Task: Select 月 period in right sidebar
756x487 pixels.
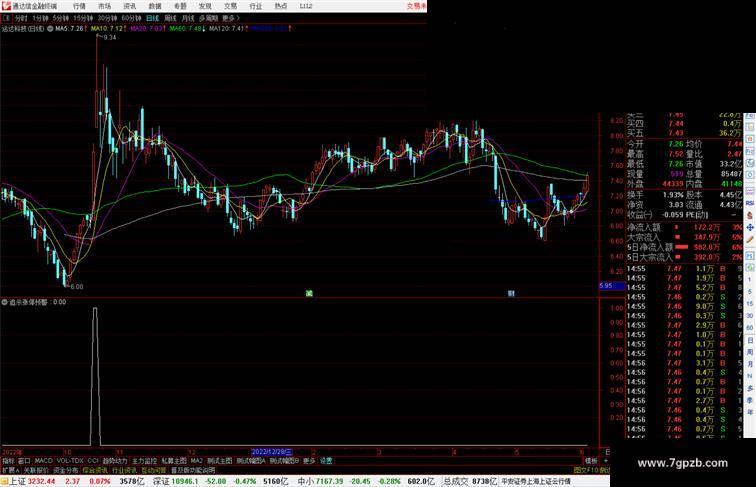Action: (x=750, y=364)
